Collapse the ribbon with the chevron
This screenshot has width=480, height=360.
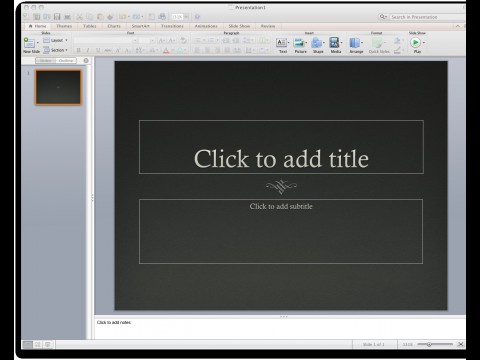(x=458, y=26)
